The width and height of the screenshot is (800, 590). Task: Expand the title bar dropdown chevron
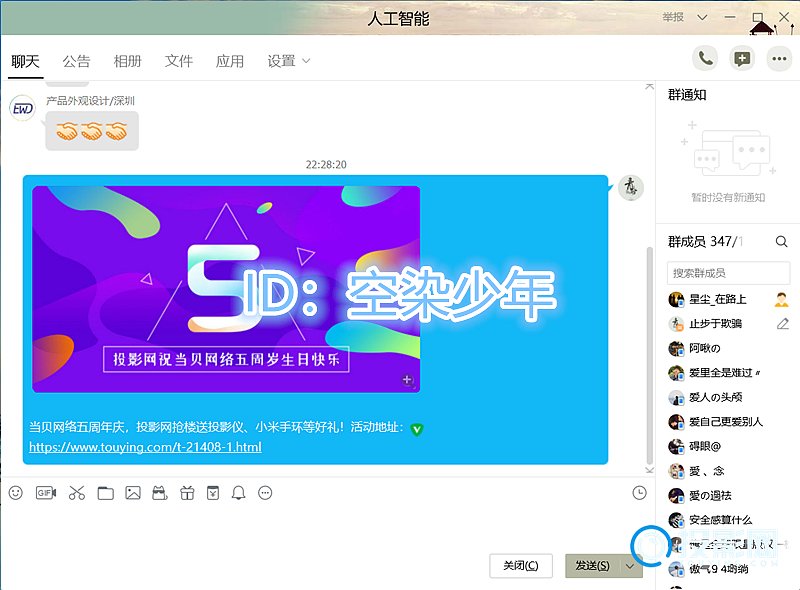[703, 17]
